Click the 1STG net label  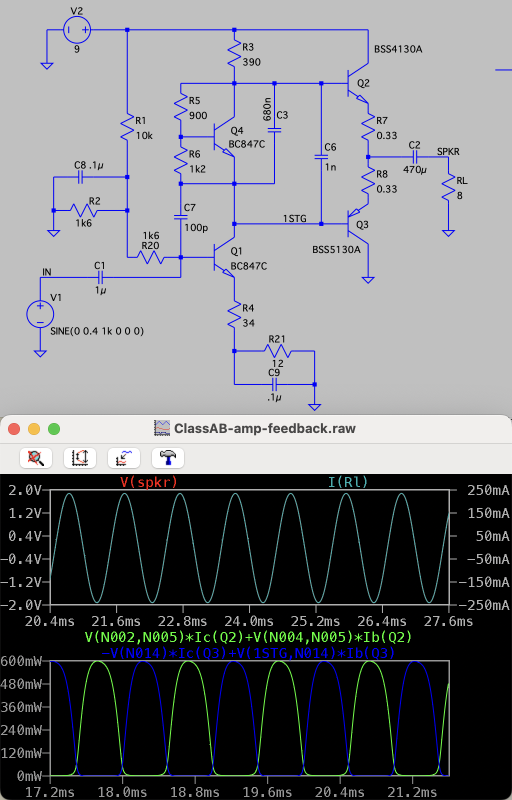295,218
